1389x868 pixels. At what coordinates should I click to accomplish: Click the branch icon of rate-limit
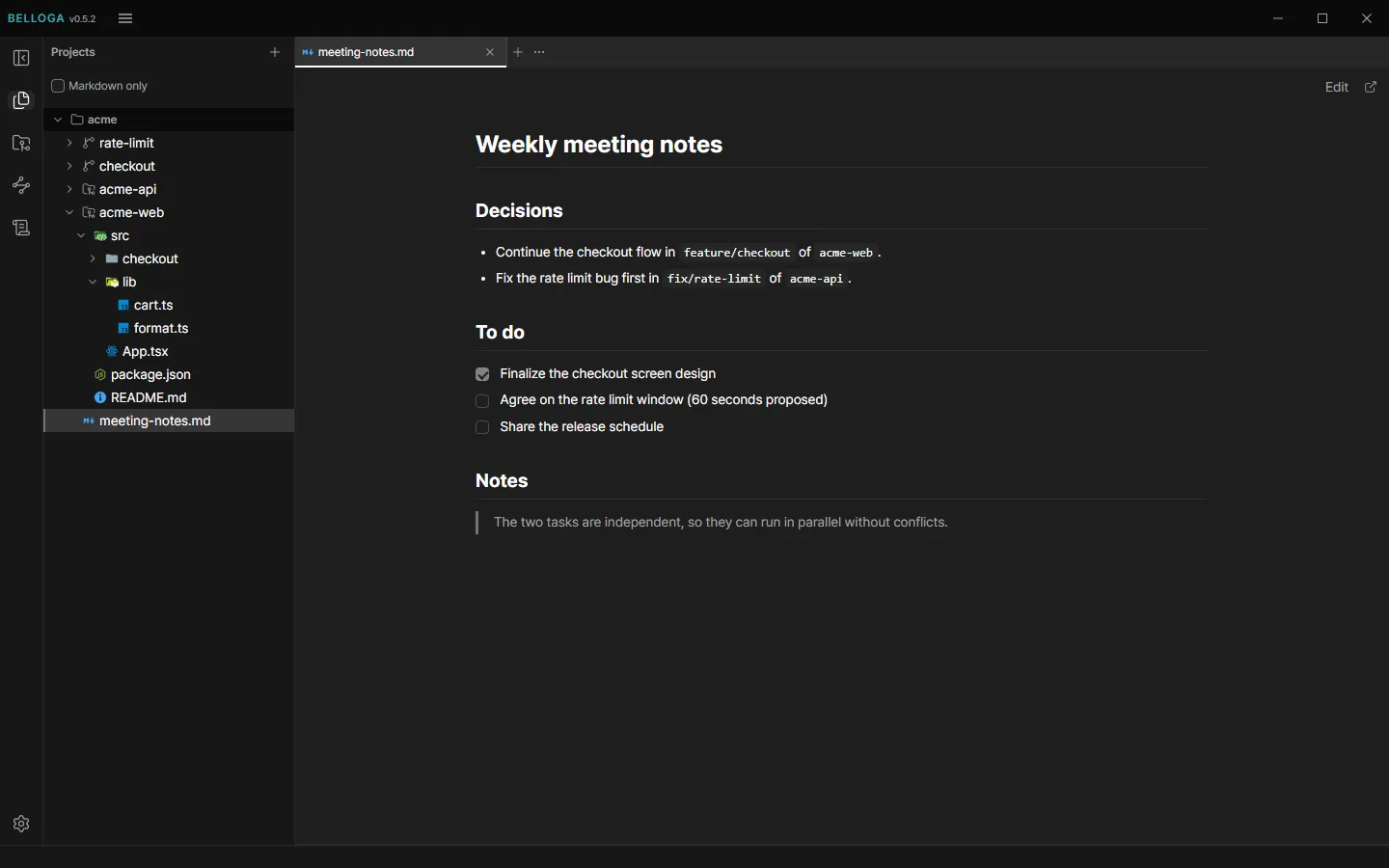pyautogui.click(x=89, y=143)
